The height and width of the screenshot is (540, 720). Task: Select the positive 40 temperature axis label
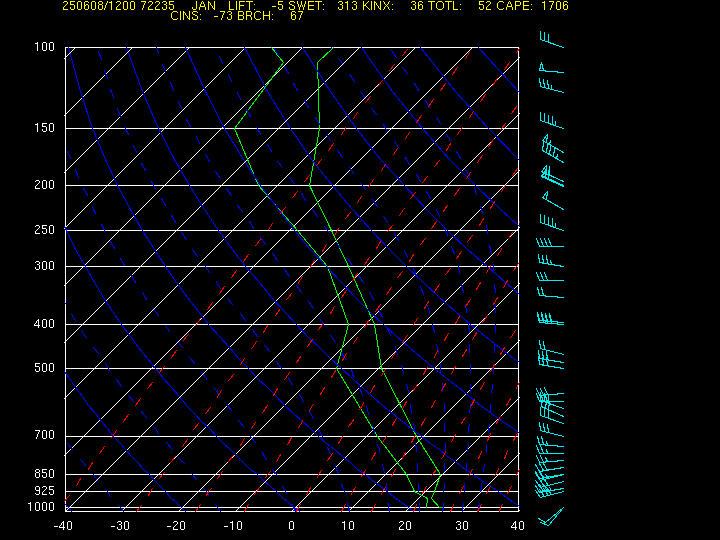(518, 526)
